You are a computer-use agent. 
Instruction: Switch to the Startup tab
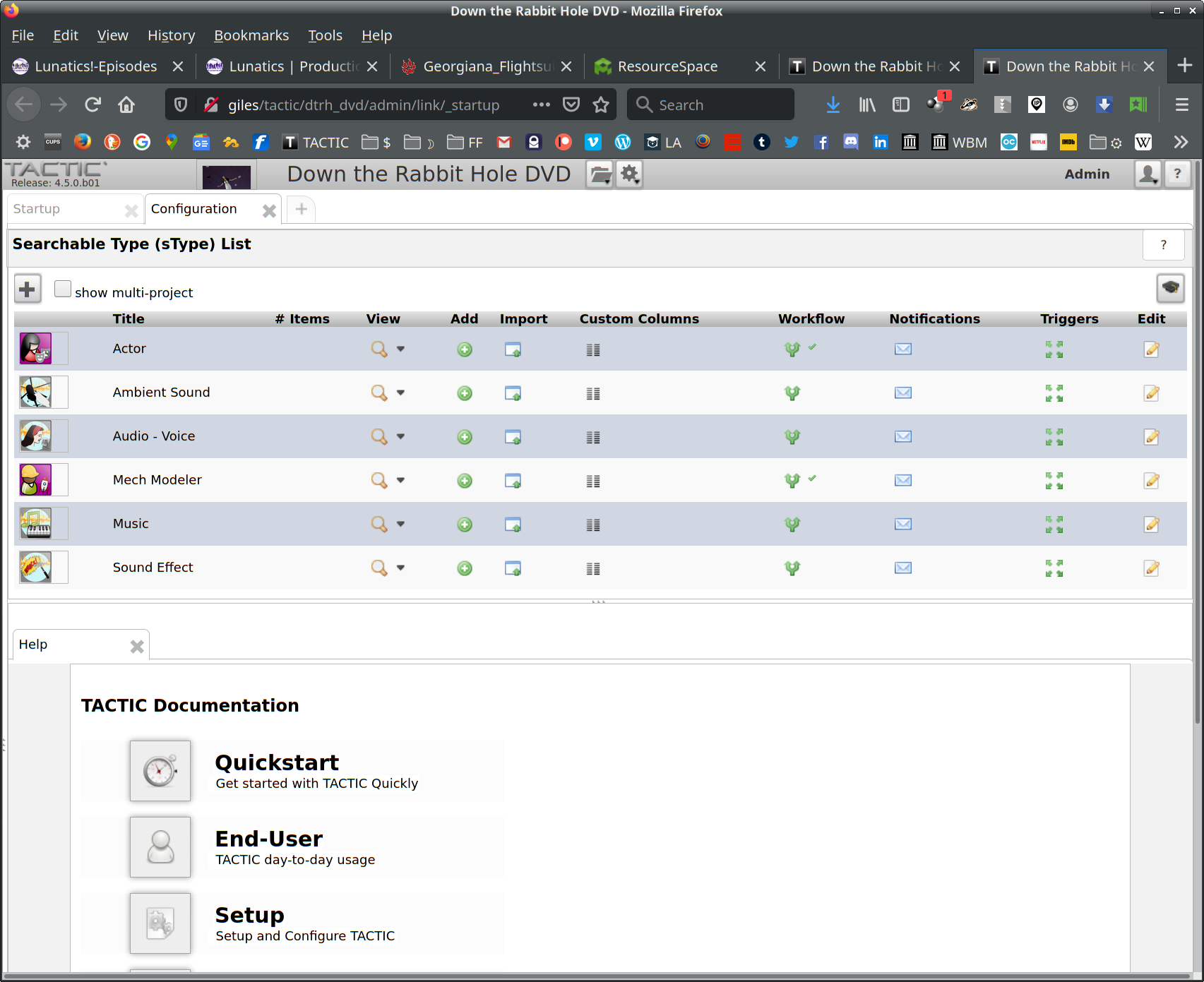coord(37,209)
